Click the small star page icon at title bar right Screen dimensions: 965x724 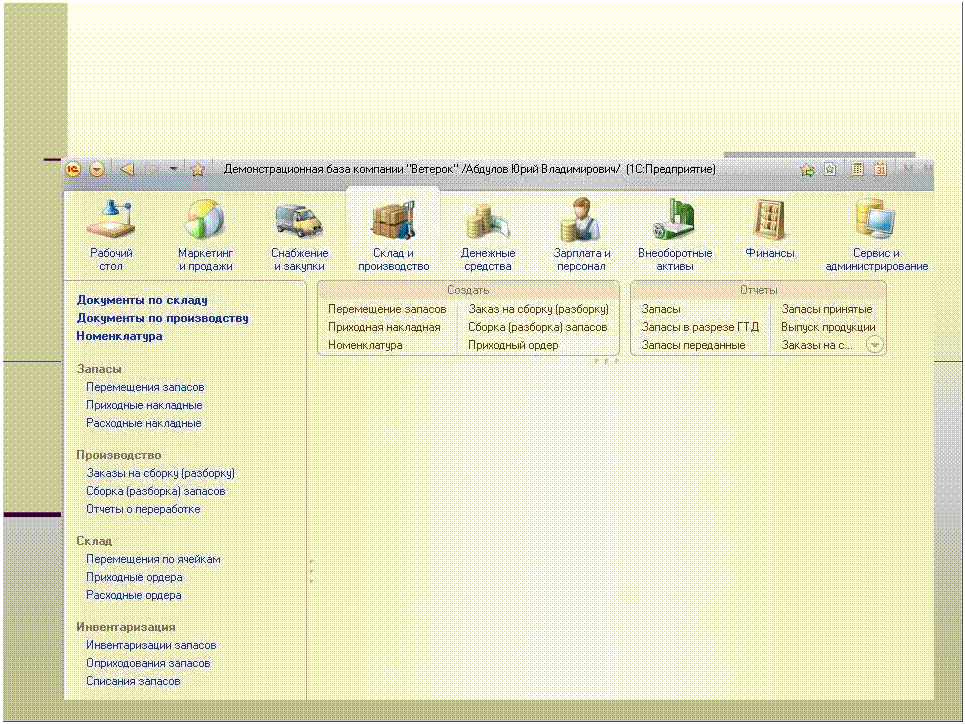click(x=830, y=169)
